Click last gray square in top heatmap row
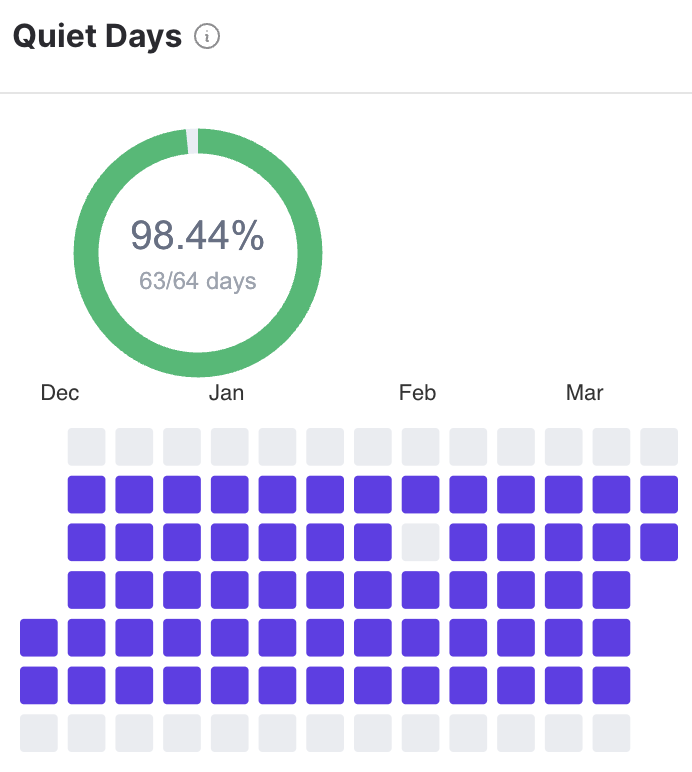This screenshot has width=692, height=772. pyautogui.click(x=659, y=446)
